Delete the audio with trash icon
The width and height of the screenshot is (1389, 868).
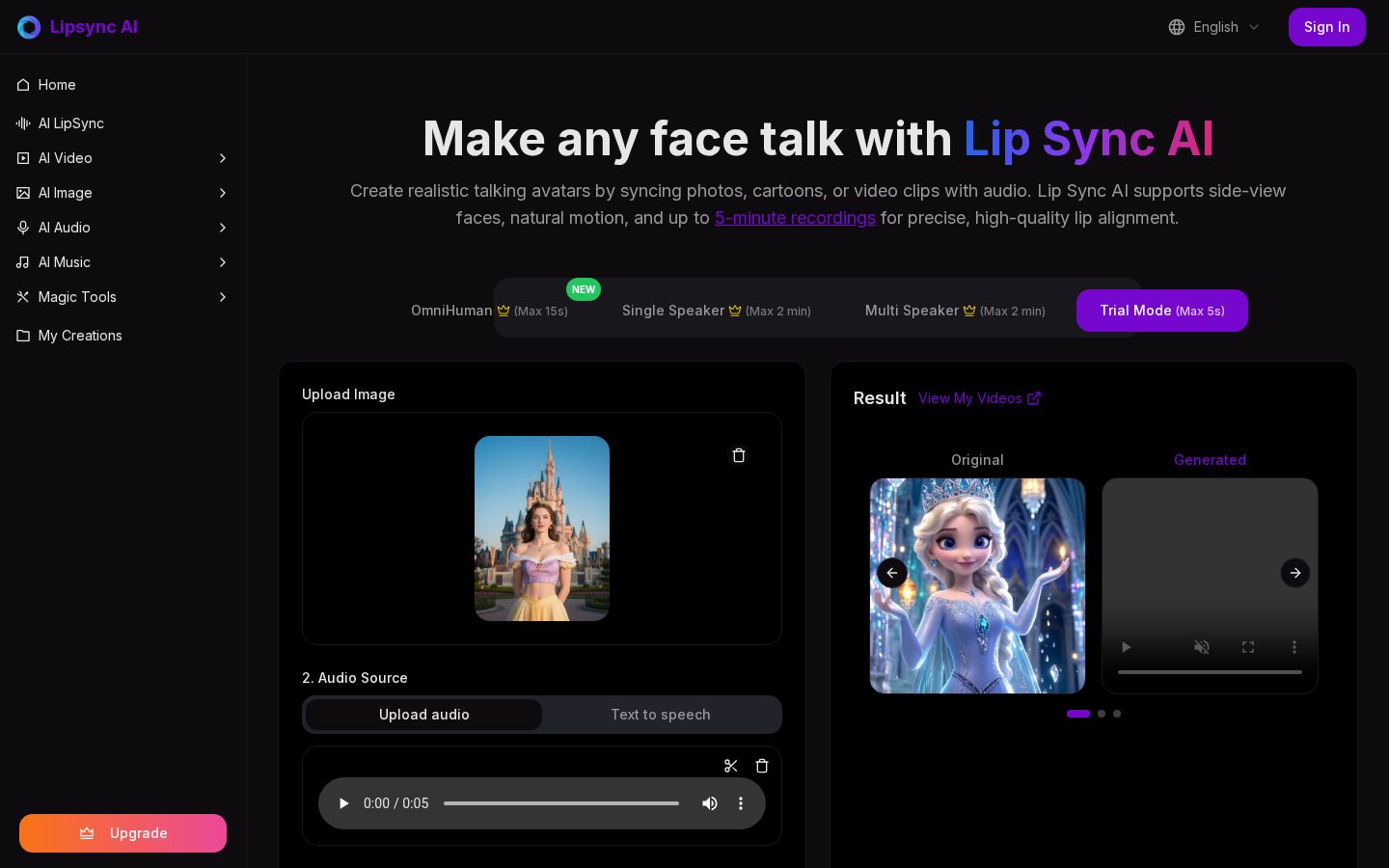[762, 766]
